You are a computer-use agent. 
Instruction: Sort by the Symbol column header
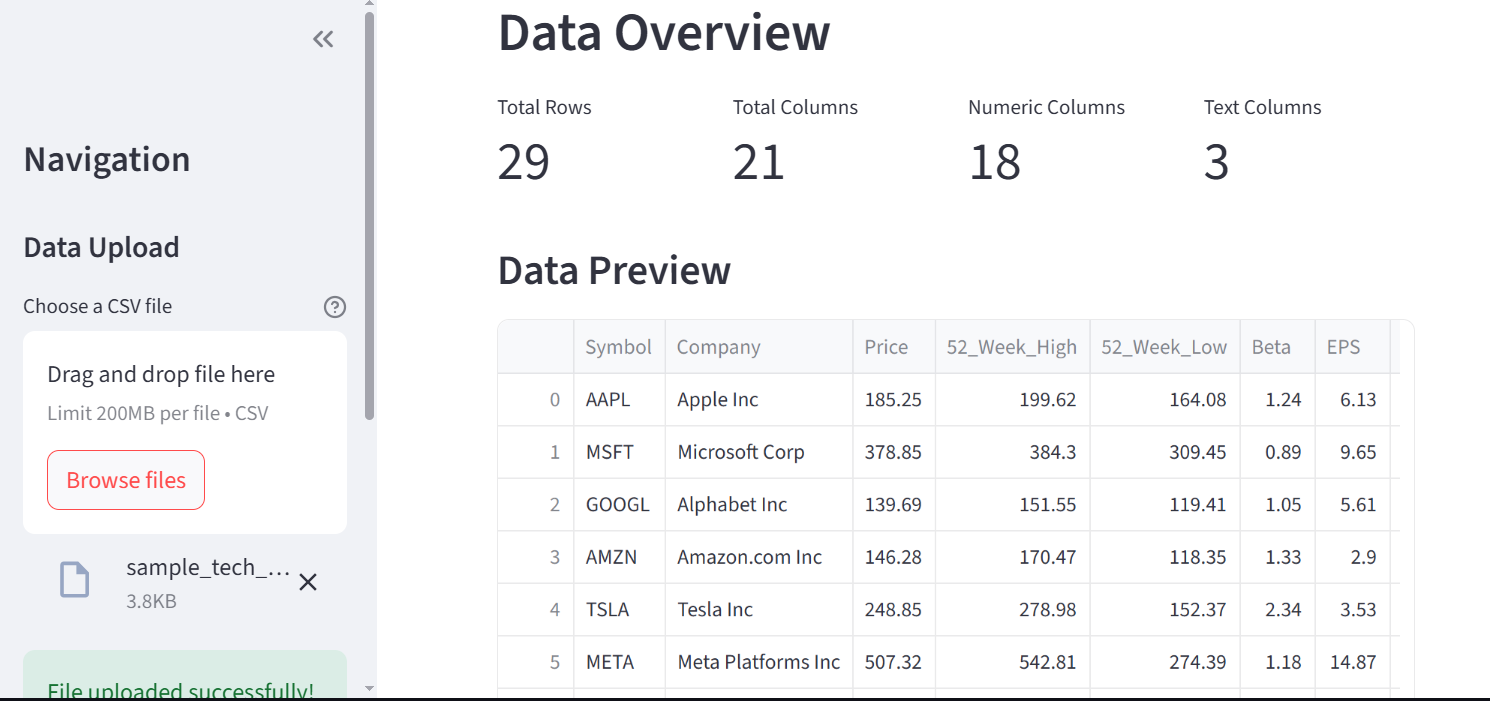click(x=618, y=347)
